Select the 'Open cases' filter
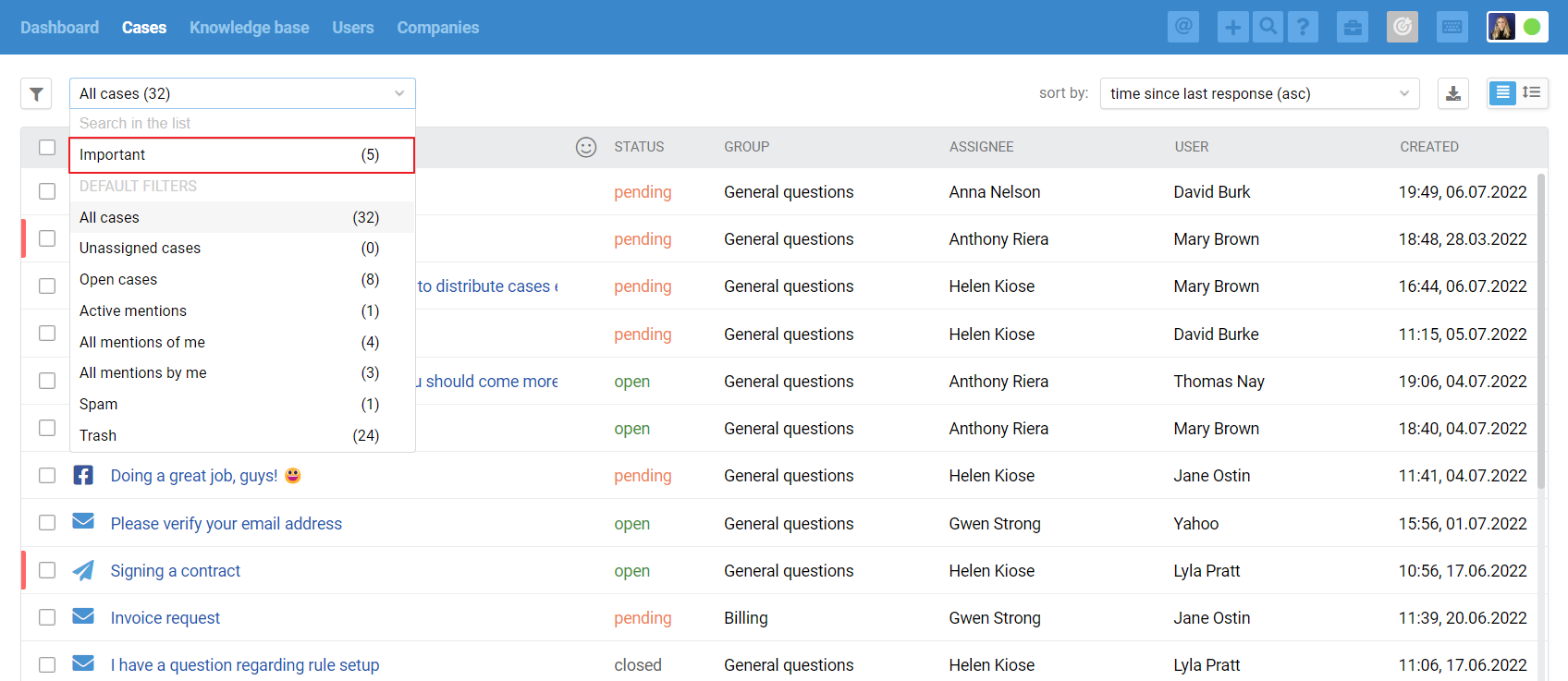 (242, 279)
